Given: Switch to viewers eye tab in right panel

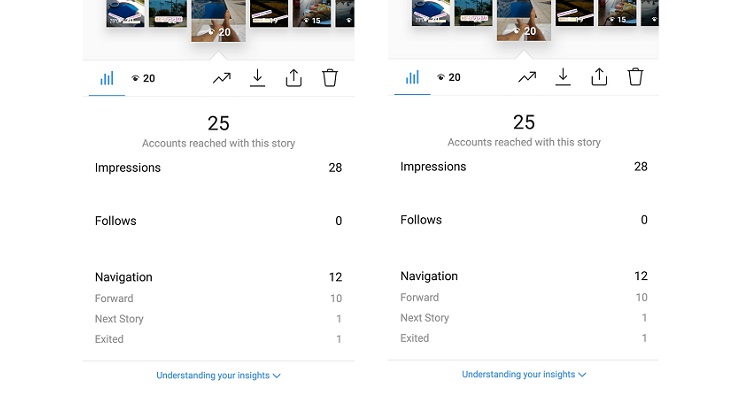Looking at the screenshot, I should pyautogui.click(x=448, y=77).
